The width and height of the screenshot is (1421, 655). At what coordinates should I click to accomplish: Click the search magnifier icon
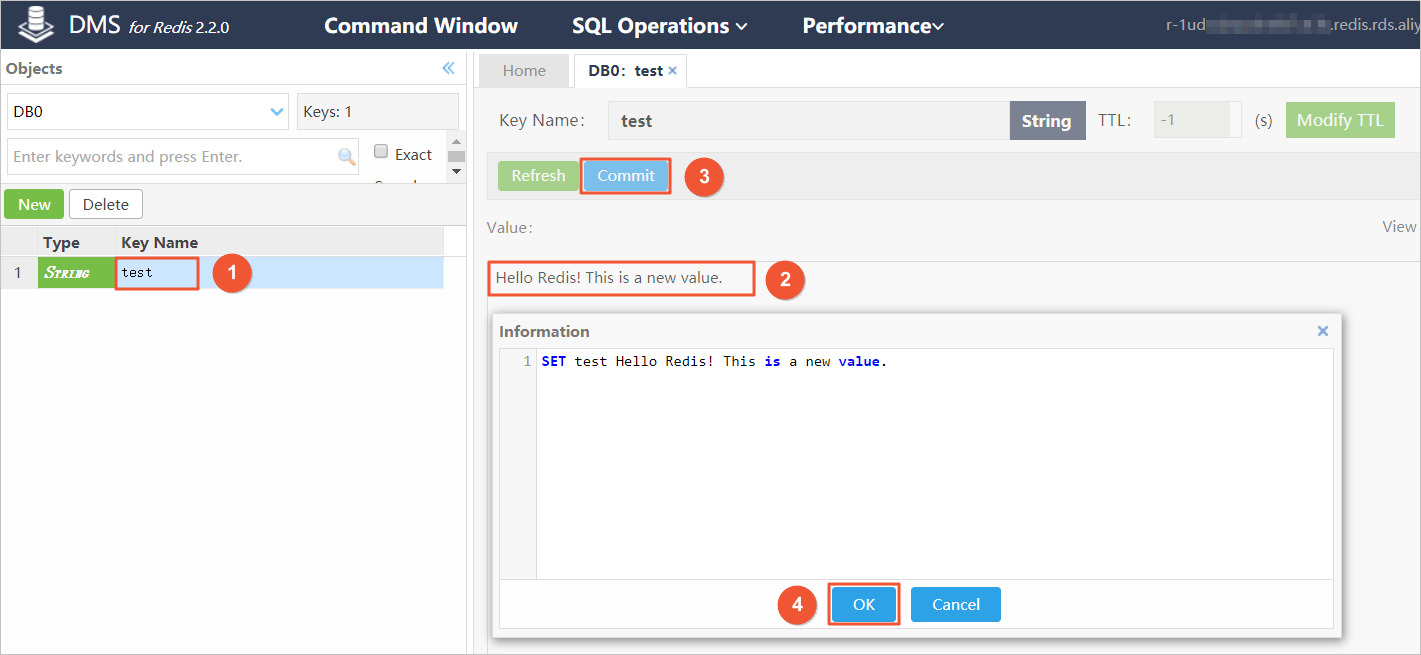click(346, 156)
